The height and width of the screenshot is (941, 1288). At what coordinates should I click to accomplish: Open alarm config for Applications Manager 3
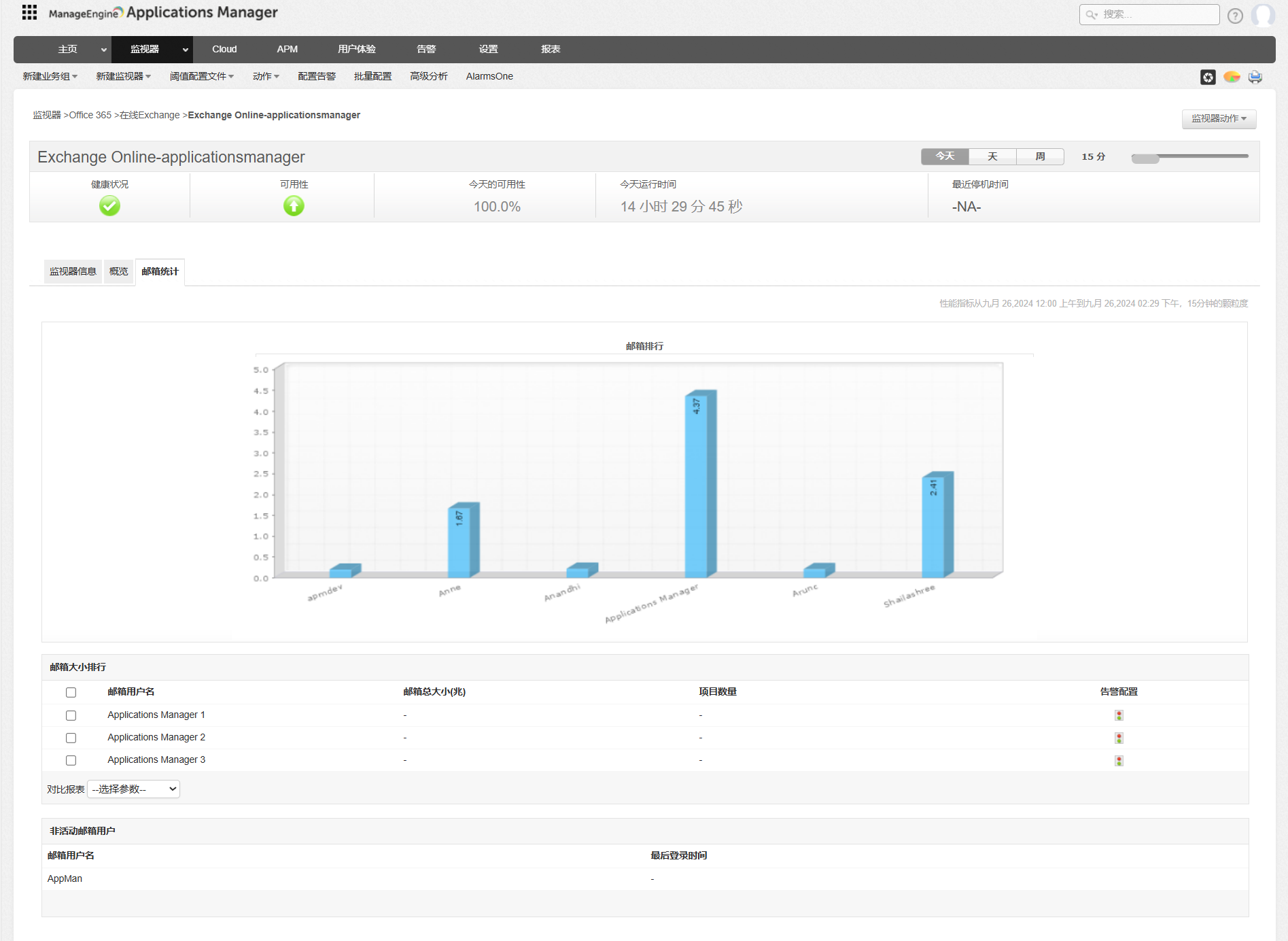tap(1119, 761)
